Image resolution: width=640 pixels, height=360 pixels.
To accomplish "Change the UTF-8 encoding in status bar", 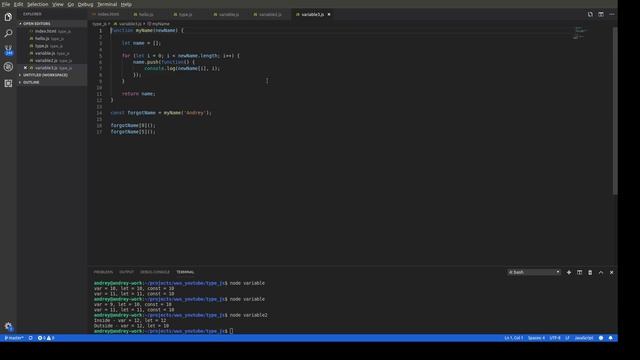I will pyautogui.click(x=555, y=338).
